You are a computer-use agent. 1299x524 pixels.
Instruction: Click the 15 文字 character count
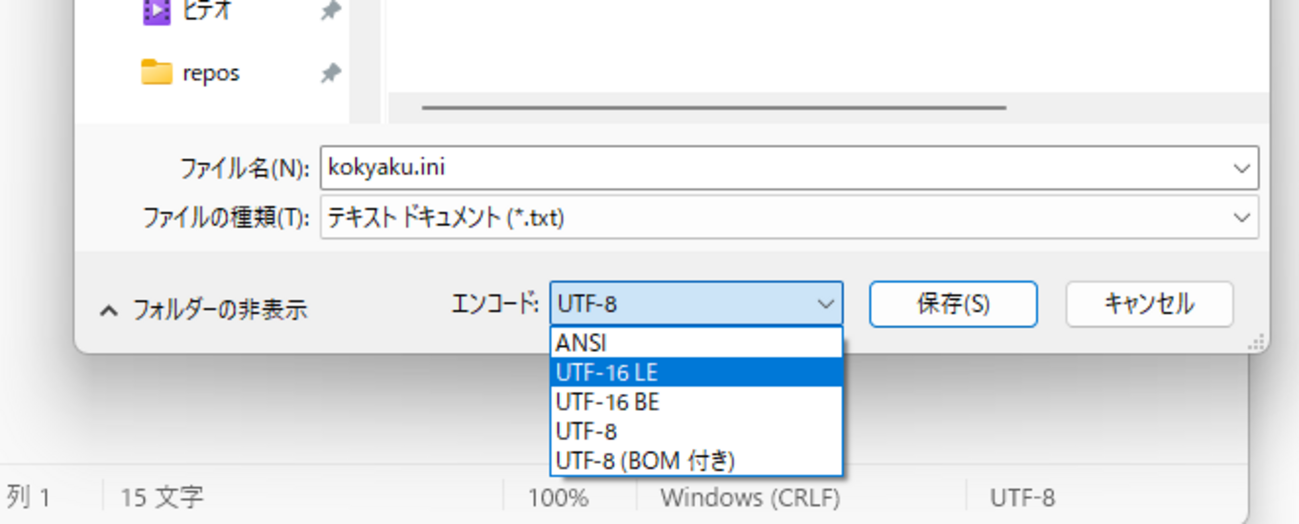(162, 497)
